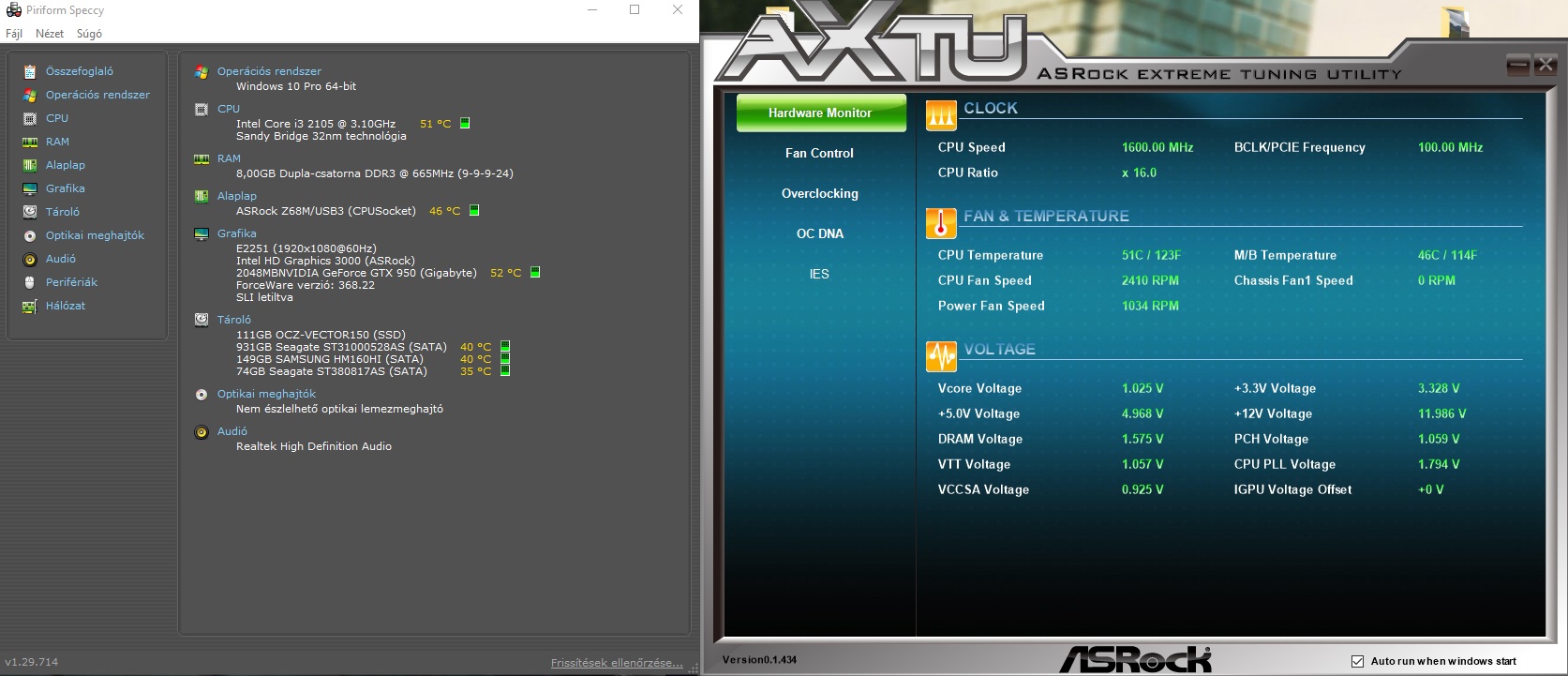The height and width of the screenshot is (676, 1568).
Task: Click the motherboard temperature indicator next to 46 °C
Action: pos(474,210)
